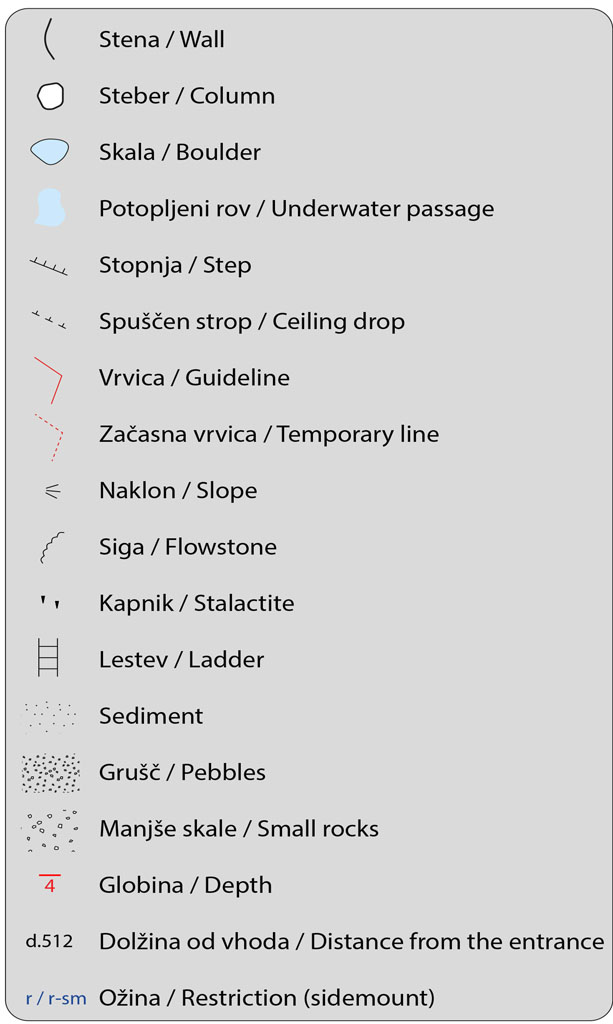Click the Spuščen strop / Ceiling drop symbol
This screenshot has height=1024, width=613.
tap(50, 320)
